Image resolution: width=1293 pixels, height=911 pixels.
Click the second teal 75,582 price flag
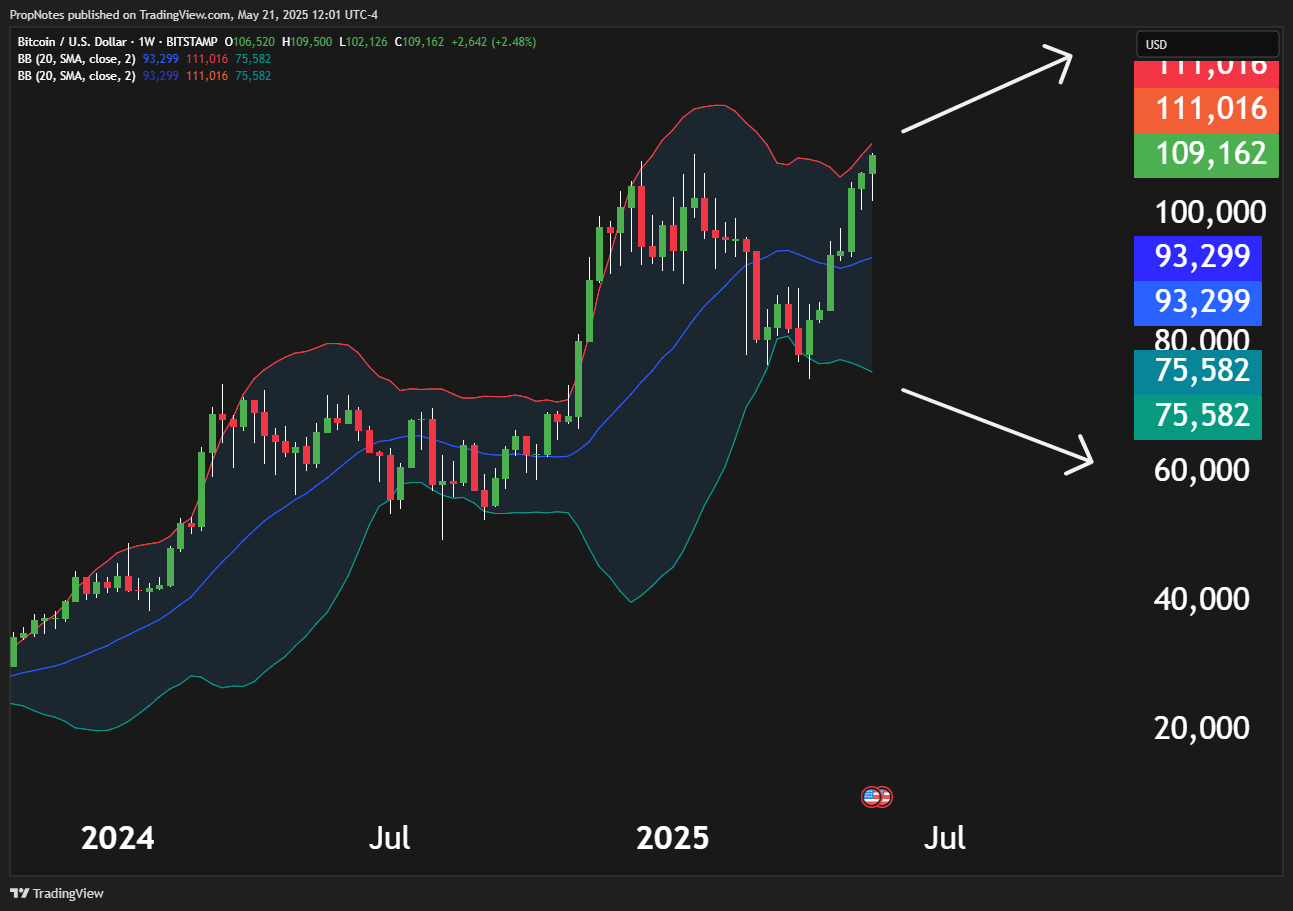(1197, 416)
